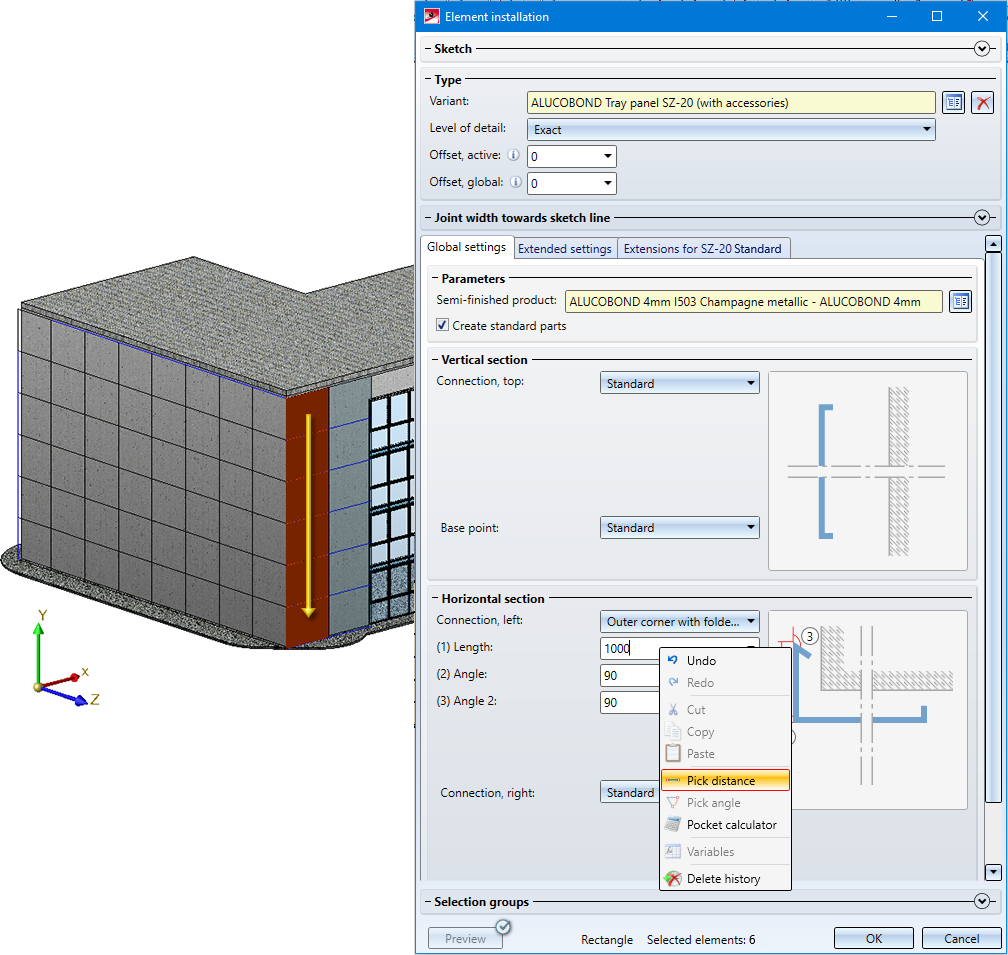Click the Cancel button
This screenshot has height=955, width=1008.
pyautogui.click(x=961, y=938)
